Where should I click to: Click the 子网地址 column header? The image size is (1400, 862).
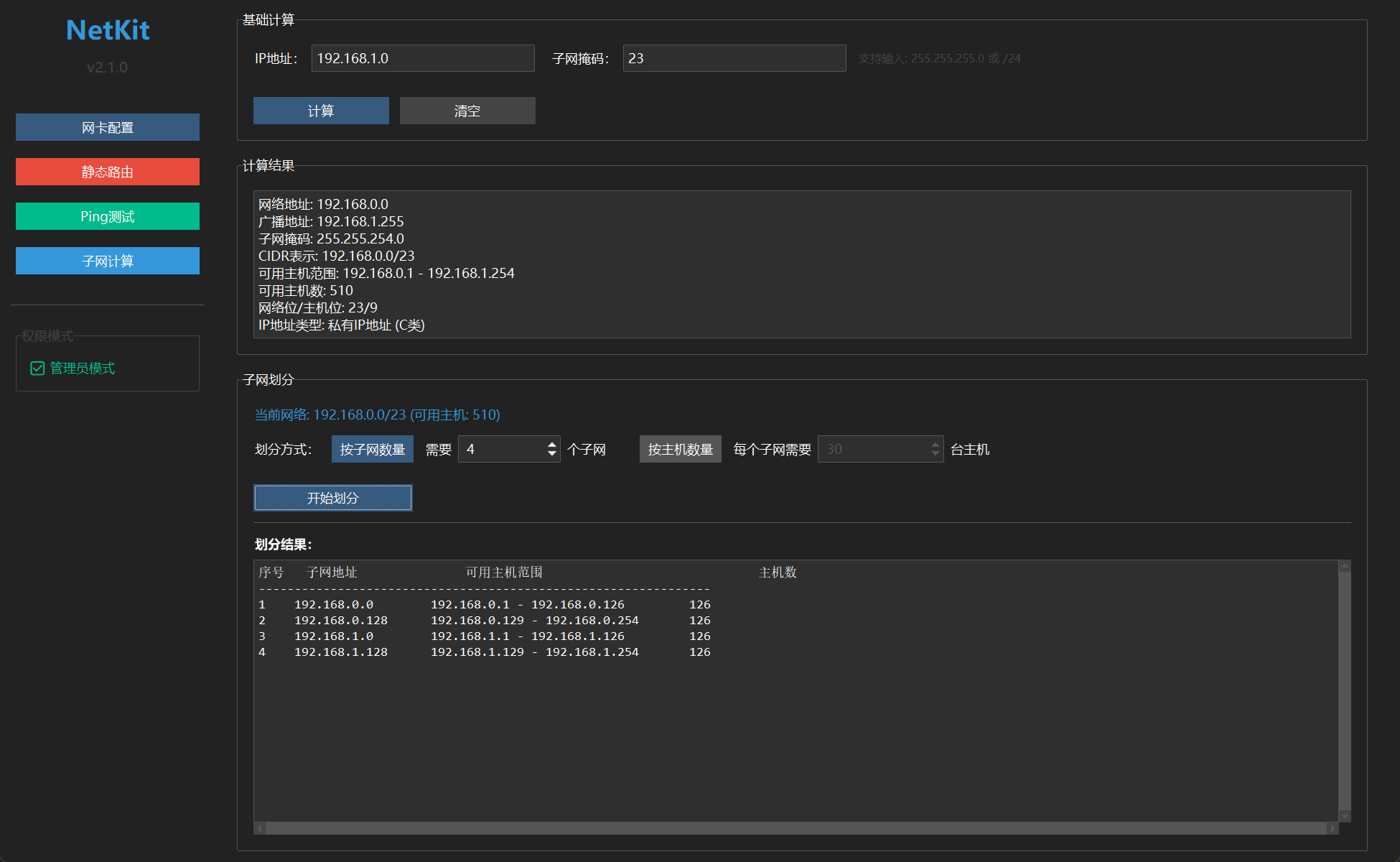click(x=332, y=573)
